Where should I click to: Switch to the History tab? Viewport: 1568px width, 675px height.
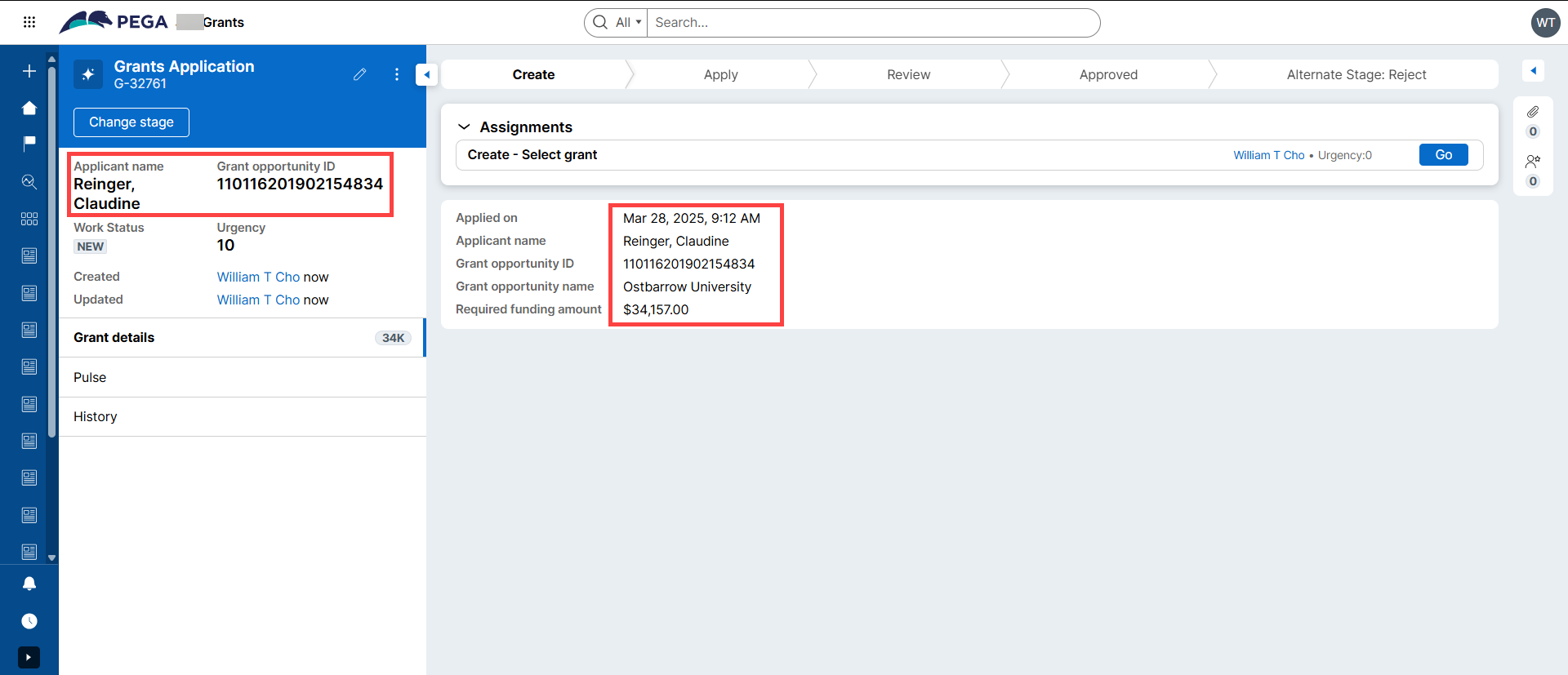(x=96, y=416)
